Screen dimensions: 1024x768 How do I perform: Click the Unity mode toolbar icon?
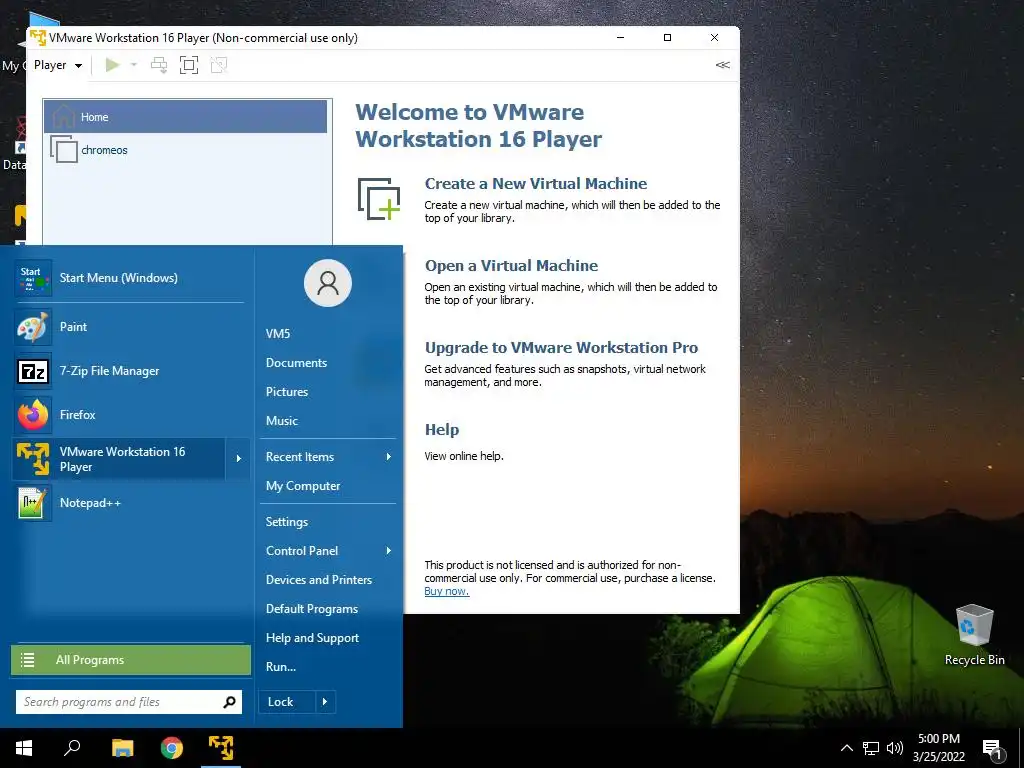click(x=219, y=65)
